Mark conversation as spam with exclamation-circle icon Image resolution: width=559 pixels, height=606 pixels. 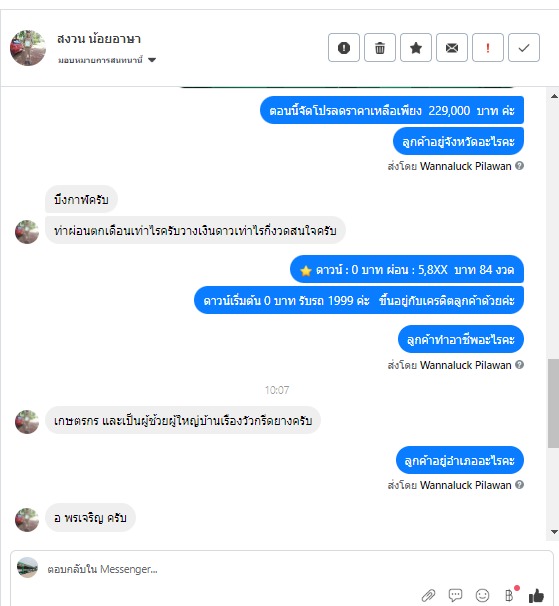pyautogui.click(x=344, y=48)
